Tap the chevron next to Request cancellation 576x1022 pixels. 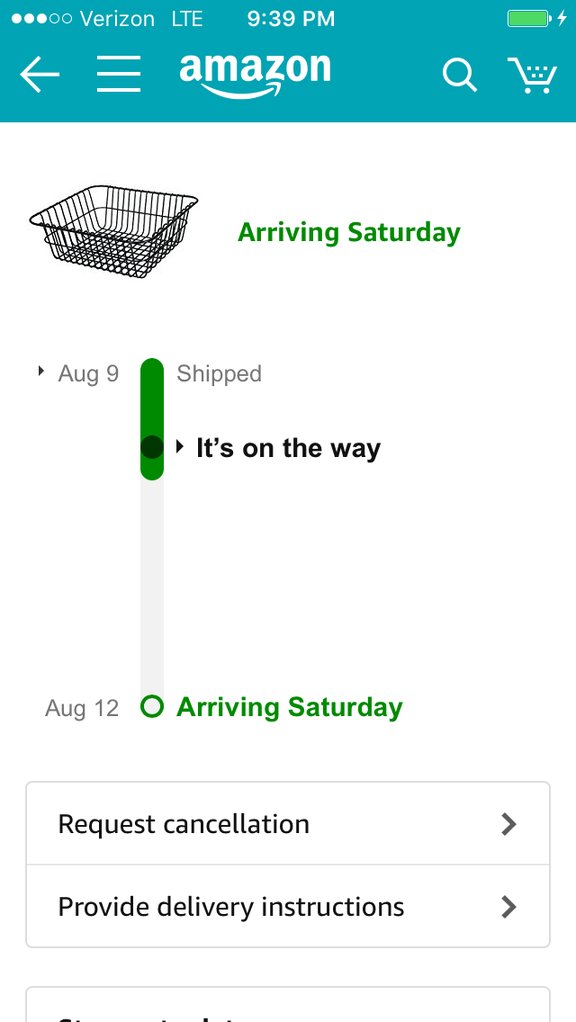(509, 825)
